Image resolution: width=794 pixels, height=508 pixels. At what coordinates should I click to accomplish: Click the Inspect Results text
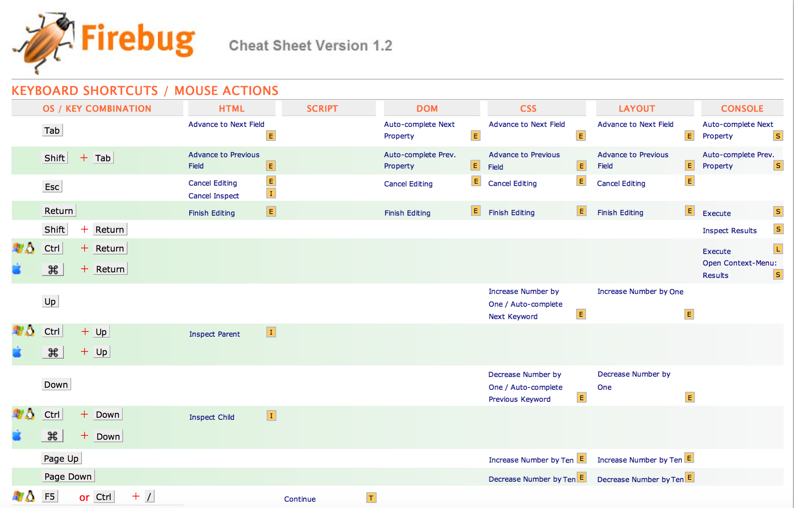(729, 230)
